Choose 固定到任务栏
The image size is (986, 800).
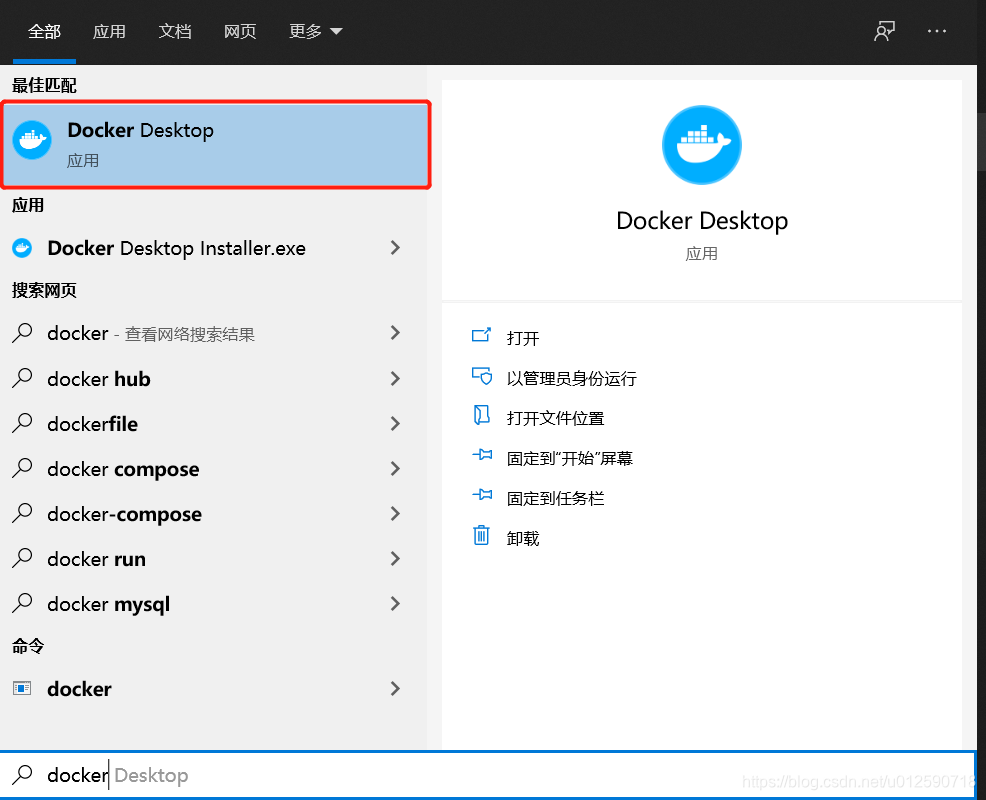tap(555, 499)
